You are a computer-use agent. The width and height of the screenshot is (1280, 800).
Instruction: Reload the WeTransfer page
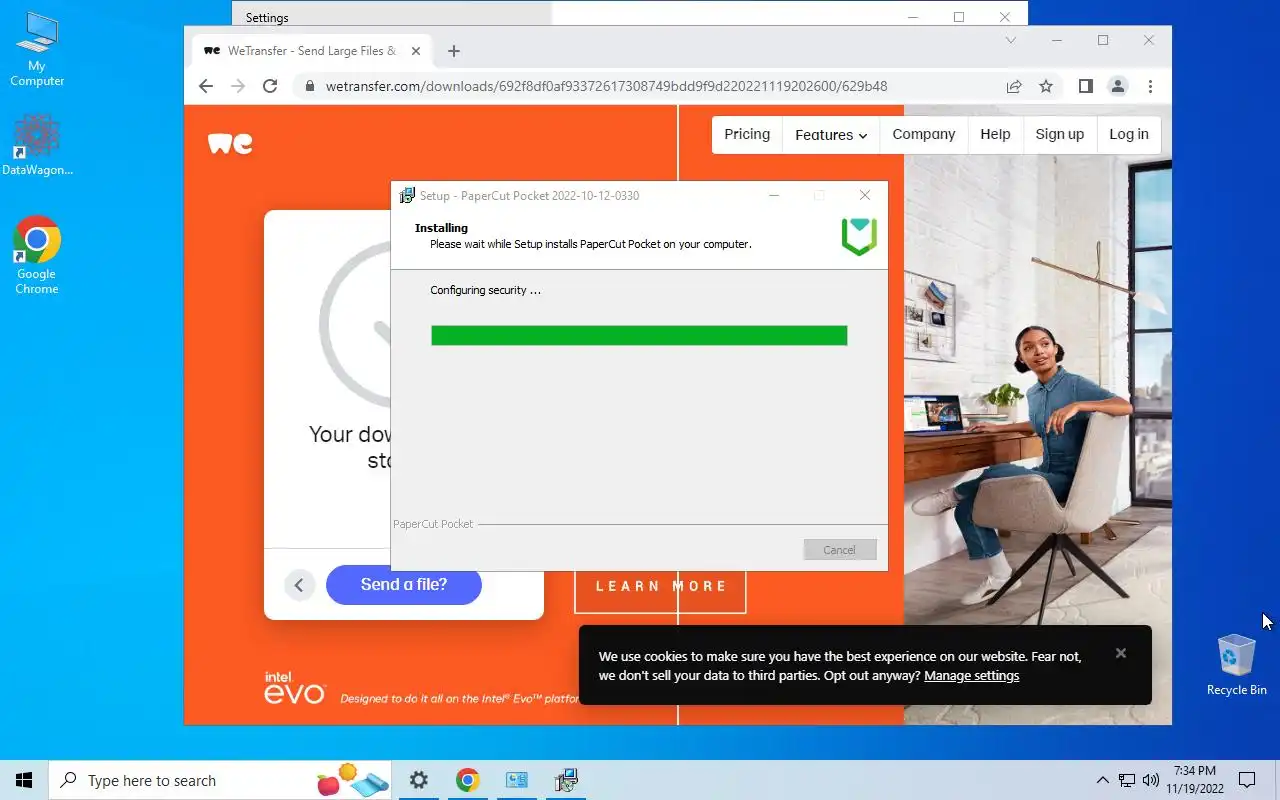[270, 86]
